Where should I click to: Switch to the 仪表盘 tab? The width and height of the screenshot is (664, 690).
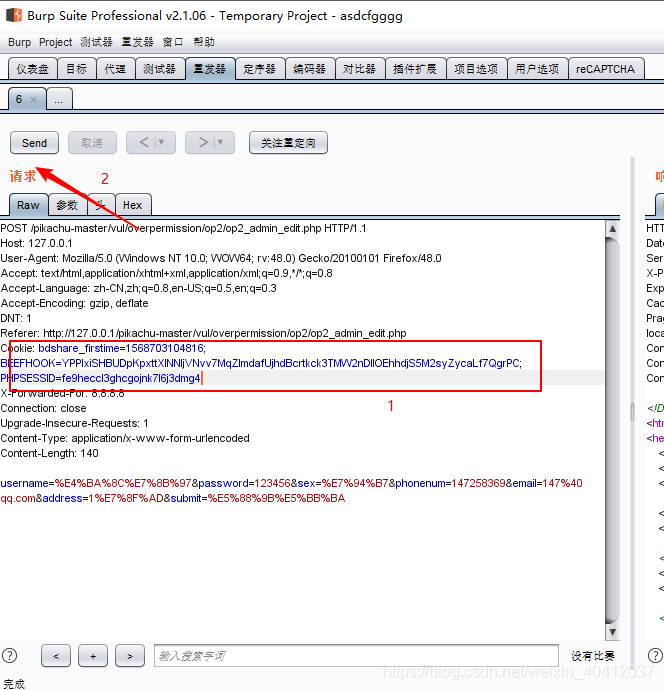point(33,69)
